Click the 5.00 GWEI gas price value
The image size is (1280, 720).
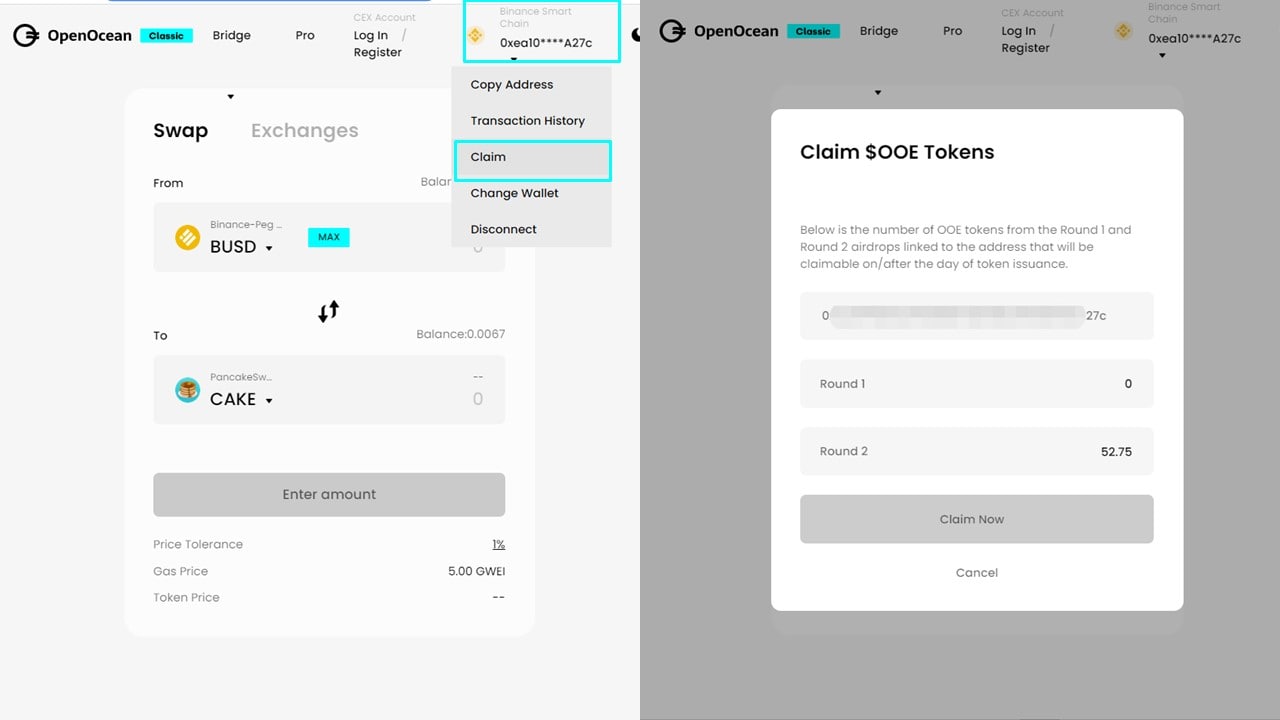pyautogui.click(x=476, y=571)
